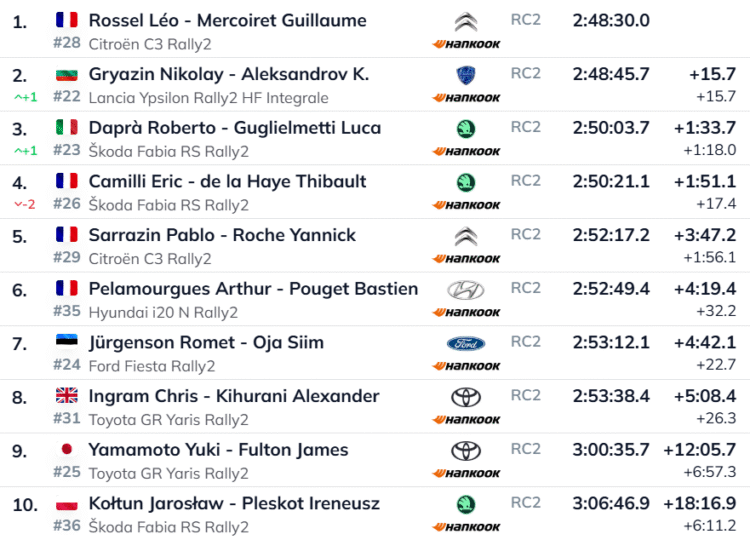The image size is (750, 540).
Task: Click the Citroën logo in Rossel's row
Action: click(x=466, y=22)
